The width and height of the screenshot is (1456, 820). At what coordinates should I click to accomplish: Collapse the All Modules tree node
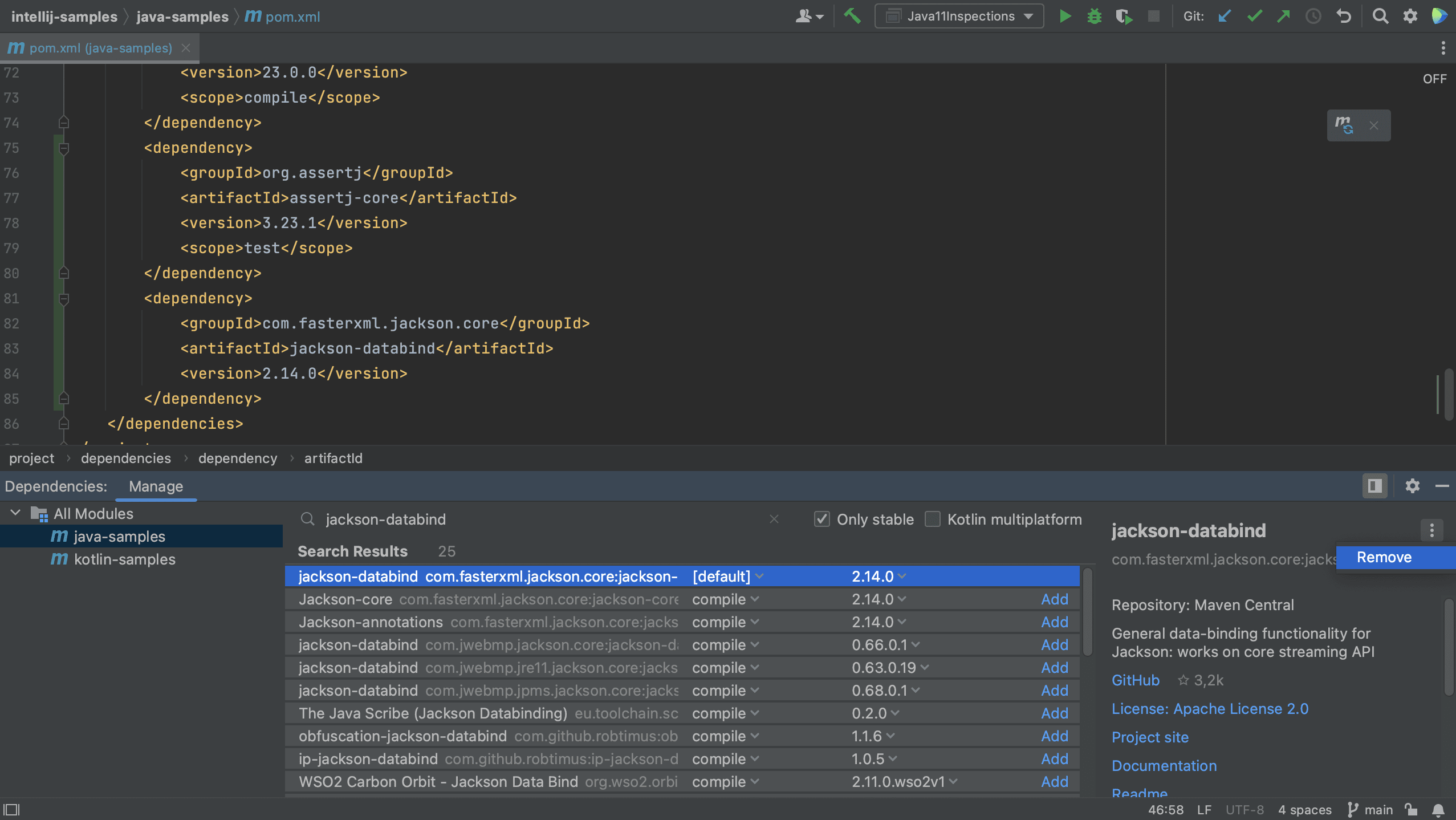click(15, 513)
